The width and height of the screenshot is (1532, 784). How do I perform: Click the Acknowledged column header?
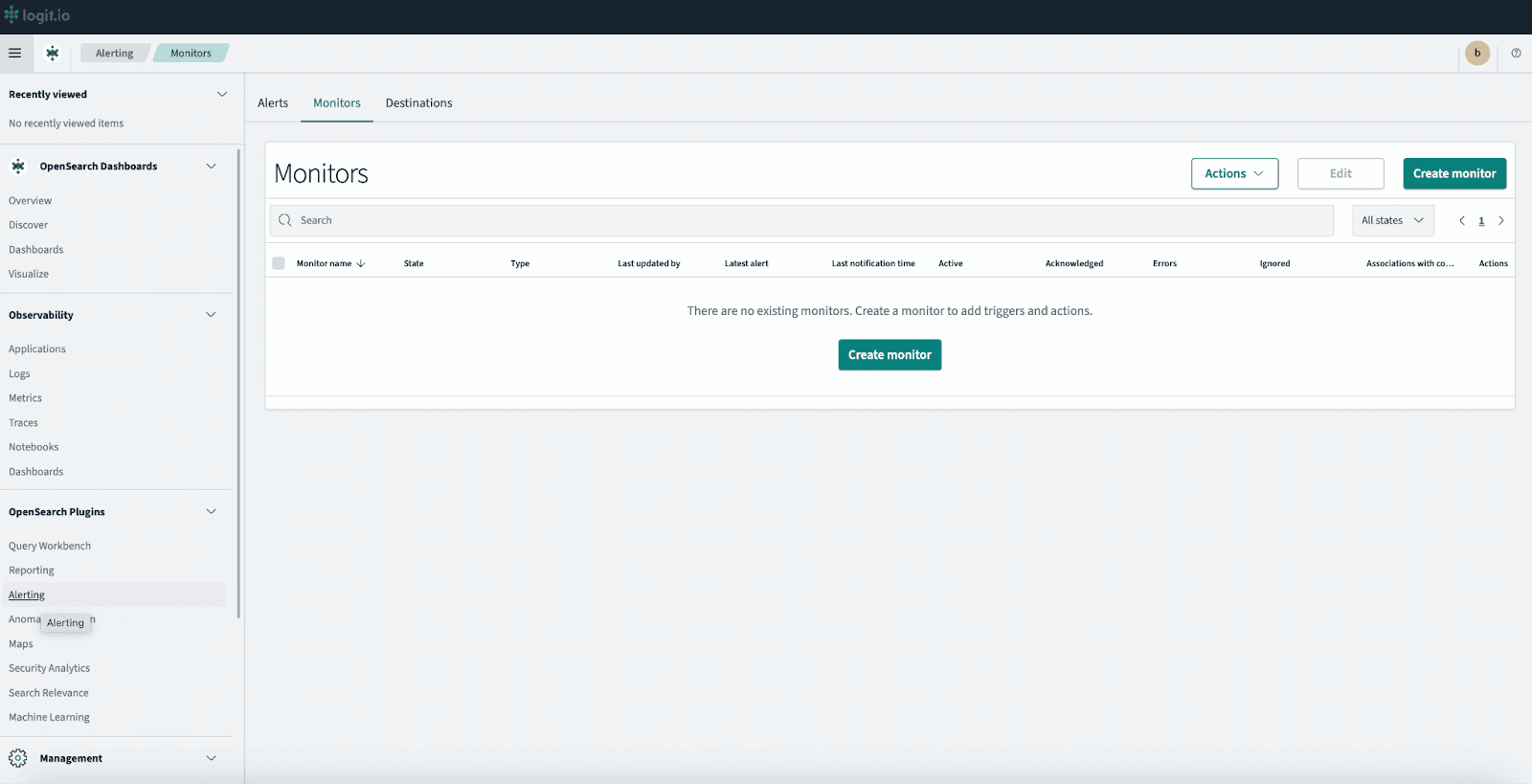pyautogui.click(x=1074, y=263)
